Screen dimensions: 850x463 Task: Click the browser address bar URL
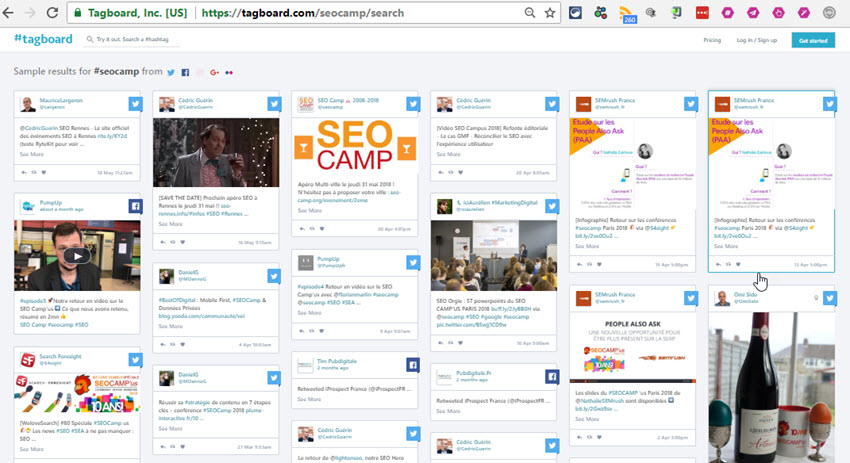coord(302,13)
